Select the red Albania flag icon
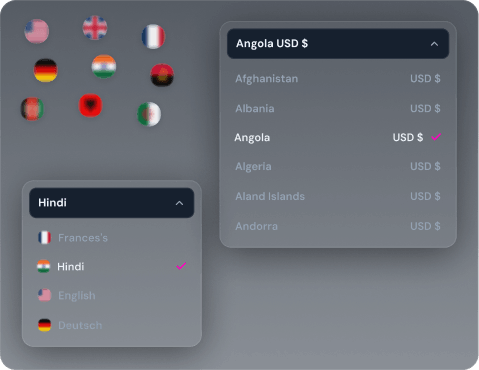Viewport: 479px width, 370px height. click(91, 105)
